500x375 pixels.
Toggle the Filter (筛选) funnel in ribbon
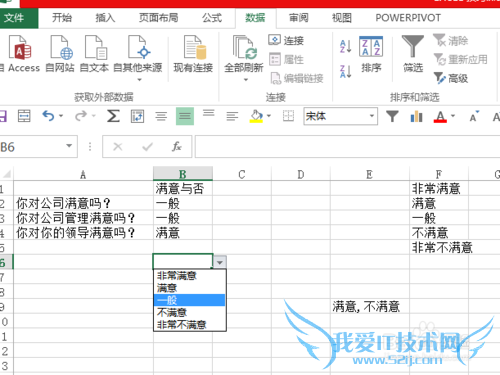(x=413, y=53)
